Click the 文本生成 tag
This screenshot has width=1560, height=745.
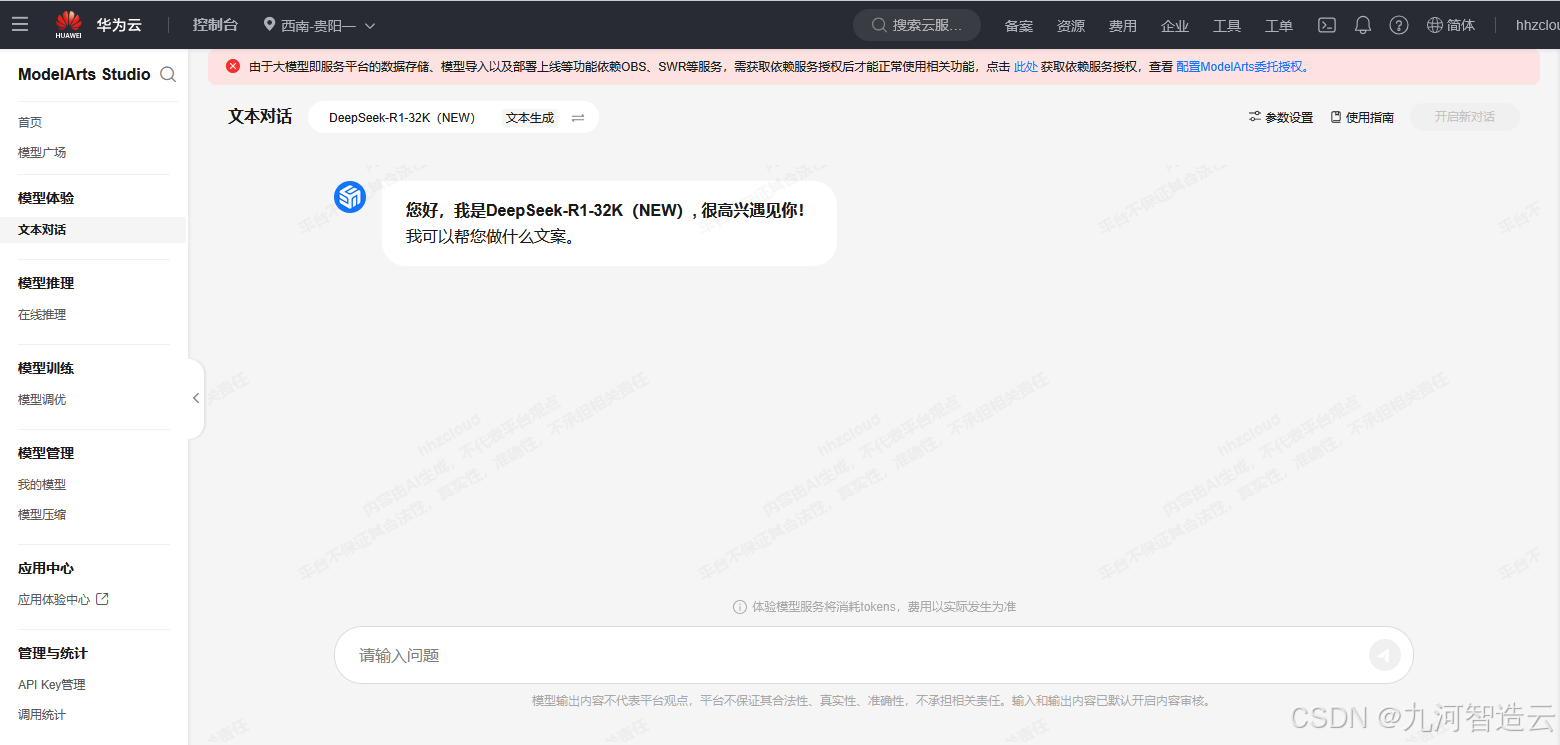point(530,117)
